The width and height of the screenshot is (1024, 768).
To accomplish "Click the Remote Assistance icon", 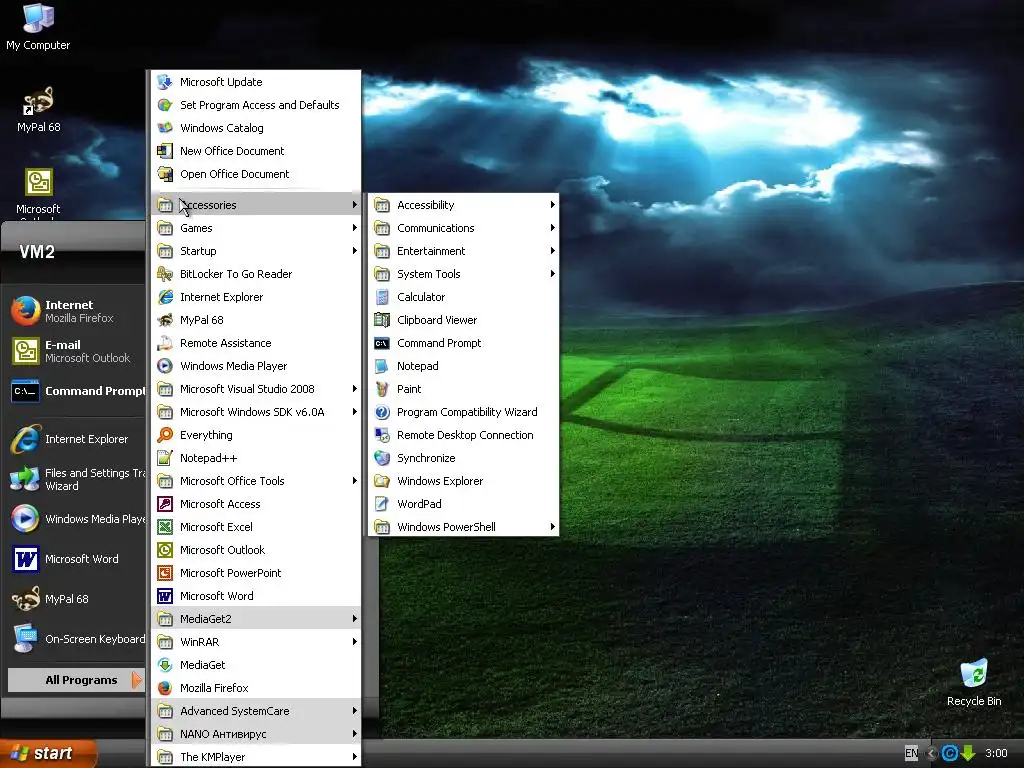I will 165,343.
